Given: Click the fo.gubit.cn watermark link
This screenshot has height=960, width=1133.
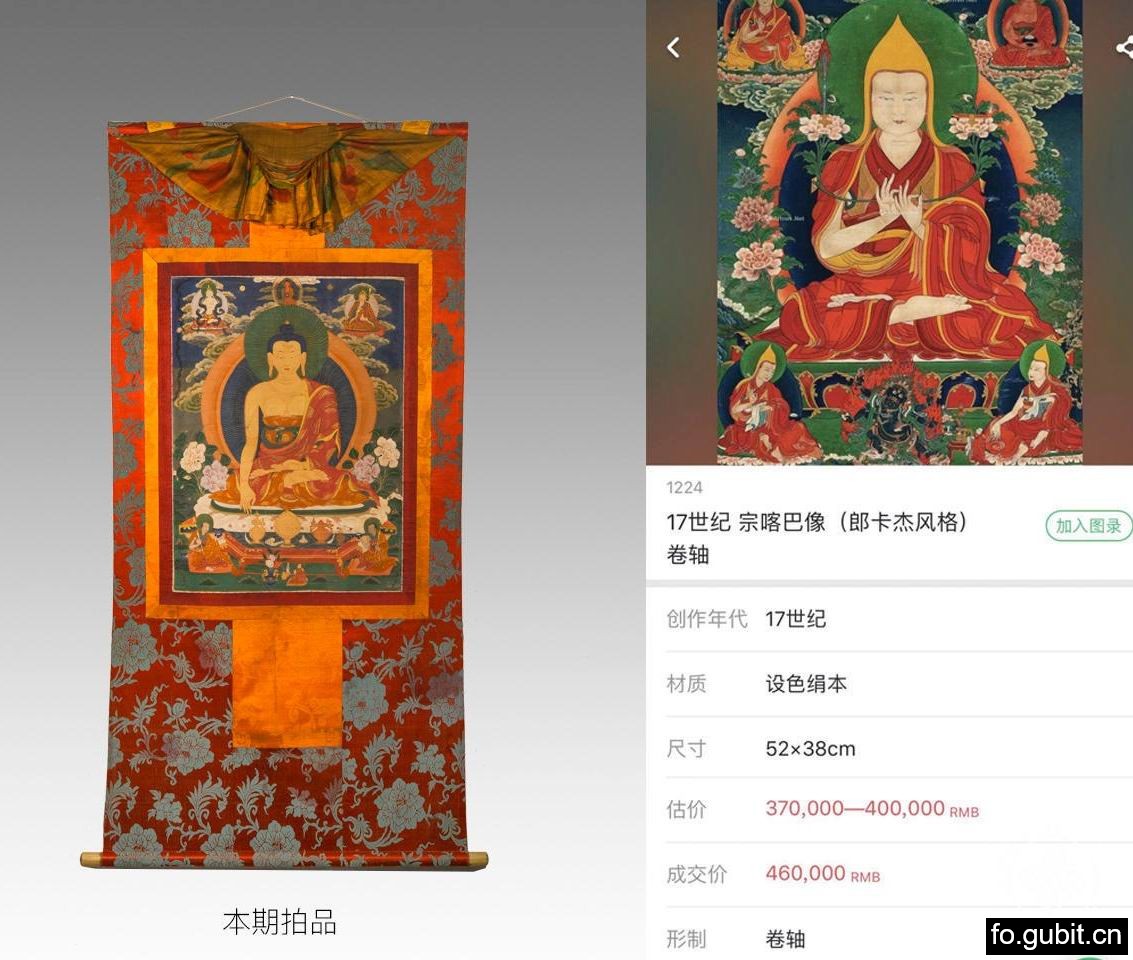Looking at the screenshot, I should [1056, 935].
